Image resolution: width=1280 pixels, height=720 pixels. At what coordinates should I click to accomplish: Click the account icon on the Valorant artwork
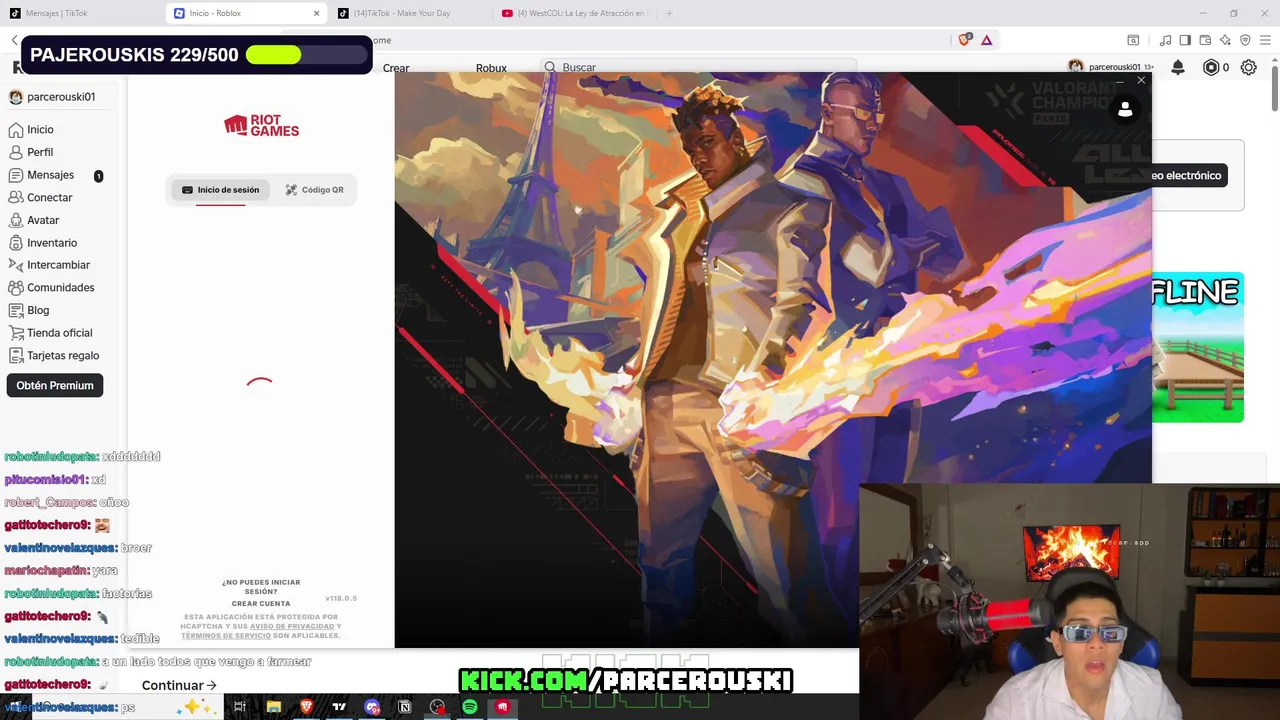(1125, 110)
